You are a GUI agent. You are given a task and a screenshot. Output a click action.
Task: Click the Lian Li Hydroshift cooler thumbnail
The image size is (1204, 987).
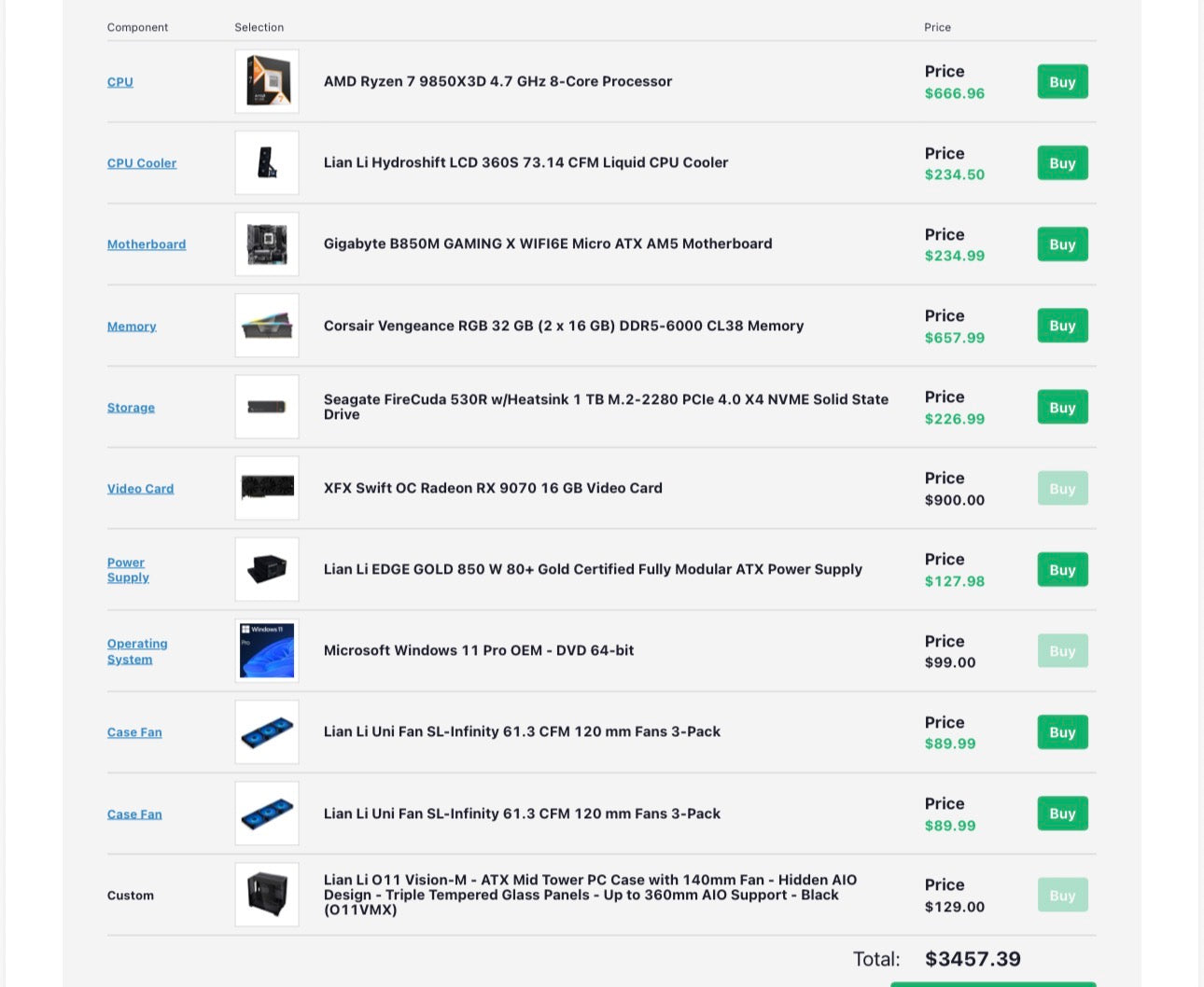pyautogui.click(x=267, y=163)
